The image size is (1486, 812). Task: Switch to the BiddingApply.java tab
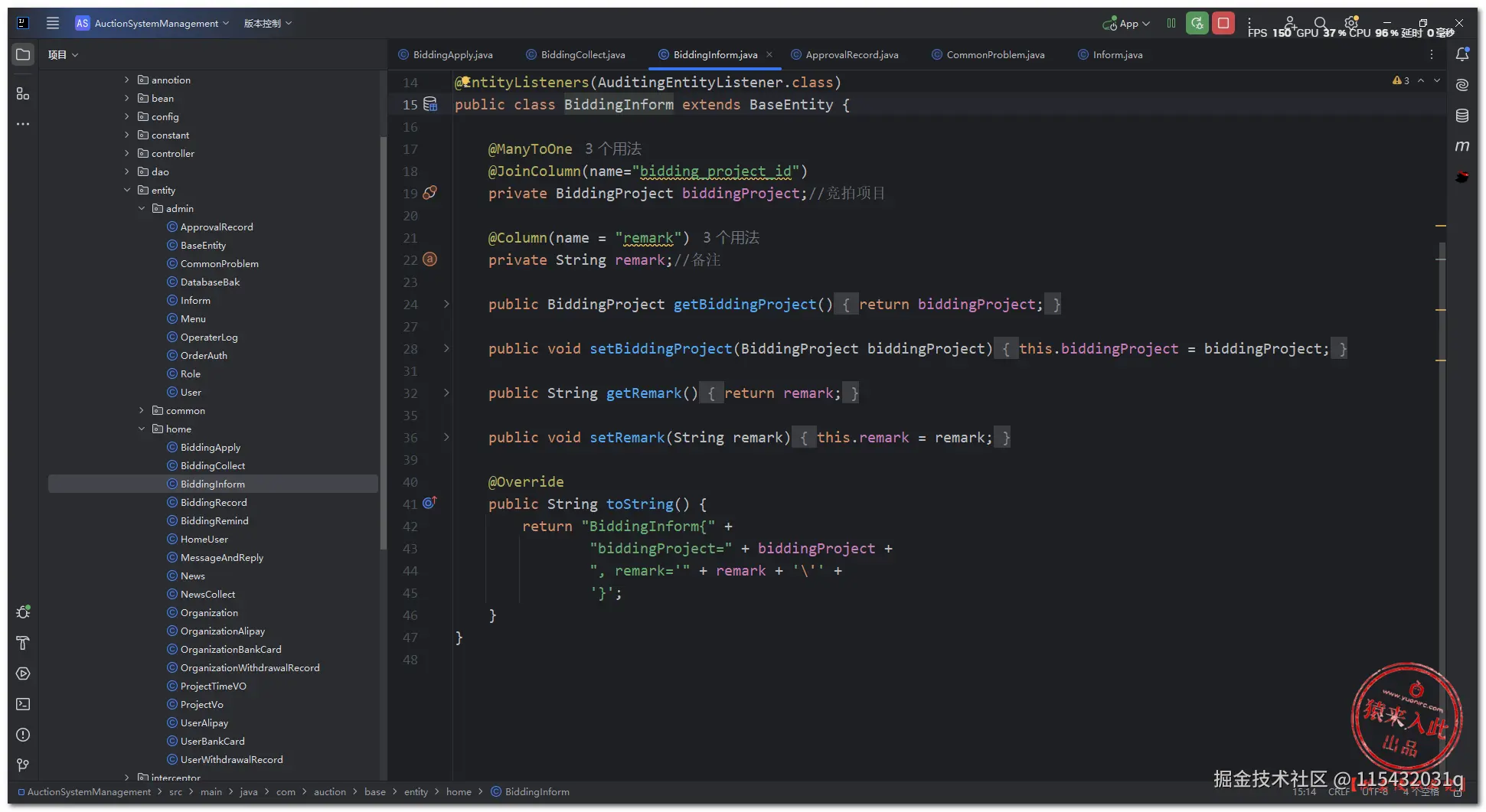tap(446, 54)
